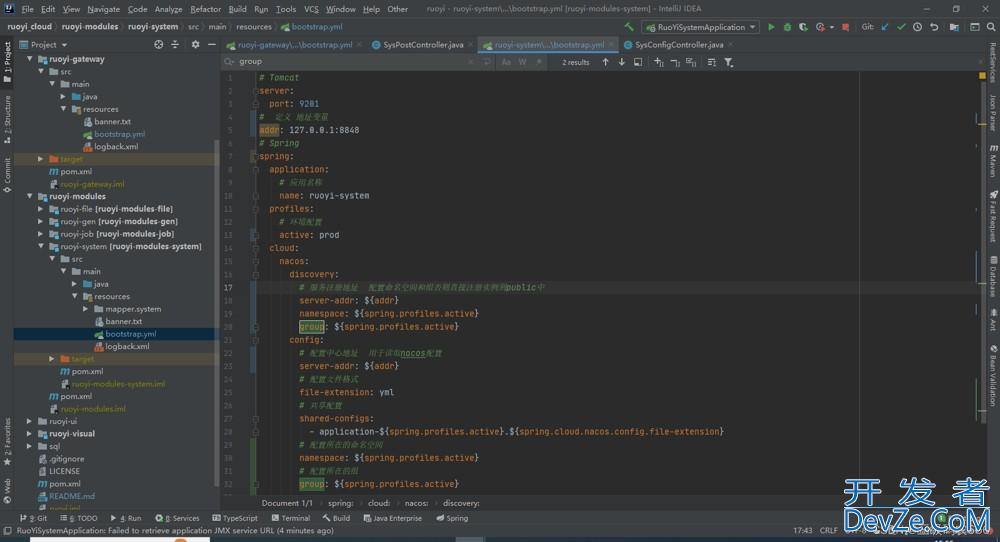Close the SysPostController.java tab
The height and width of the screenshot is (542, 1000).
[471, 45]
